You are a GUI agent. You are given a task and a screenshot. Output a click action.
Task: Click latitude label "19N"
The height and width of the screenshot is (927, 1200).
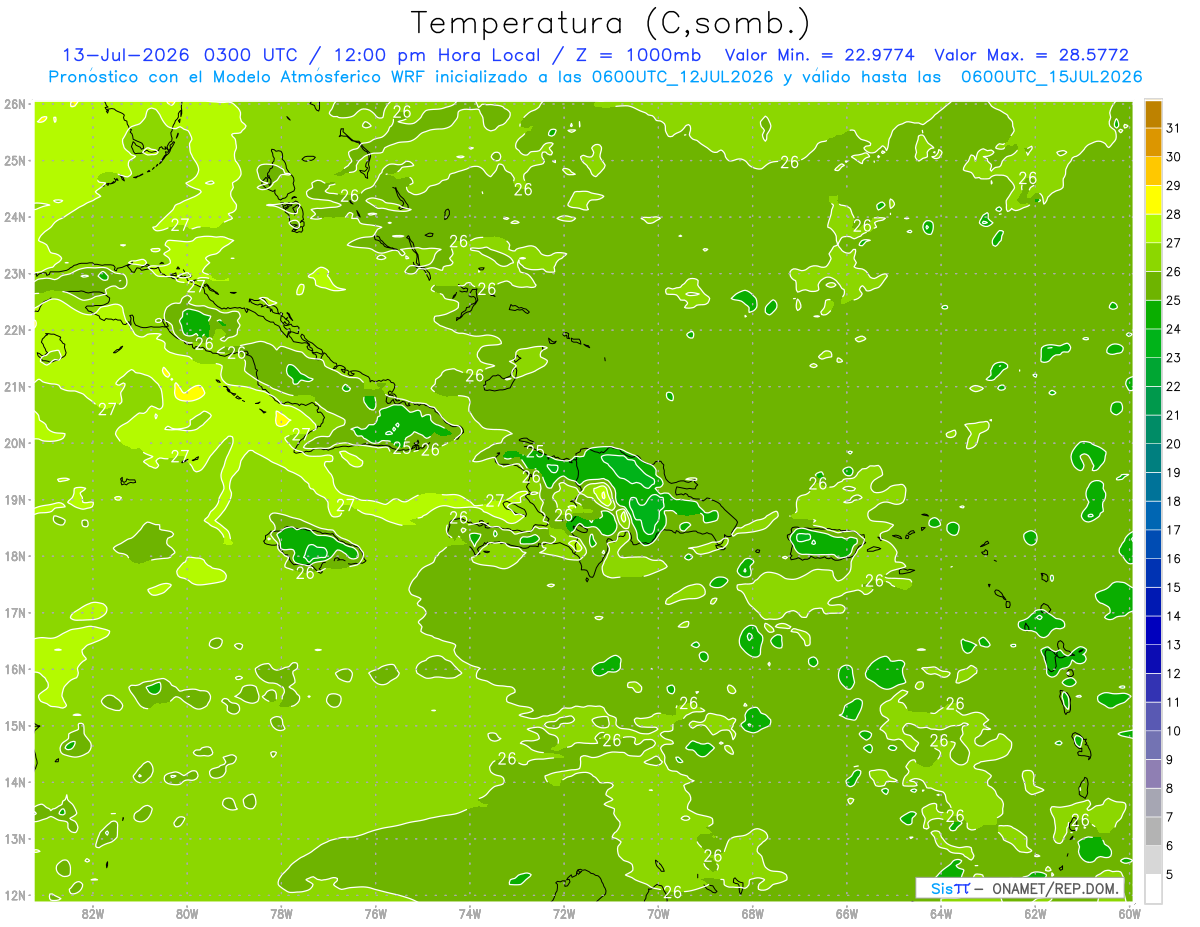coord(15,500)
